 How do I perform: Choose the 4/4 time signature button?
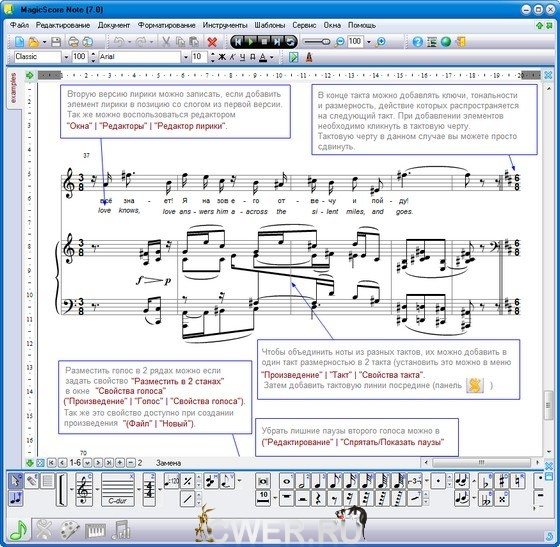coord(149,490)
